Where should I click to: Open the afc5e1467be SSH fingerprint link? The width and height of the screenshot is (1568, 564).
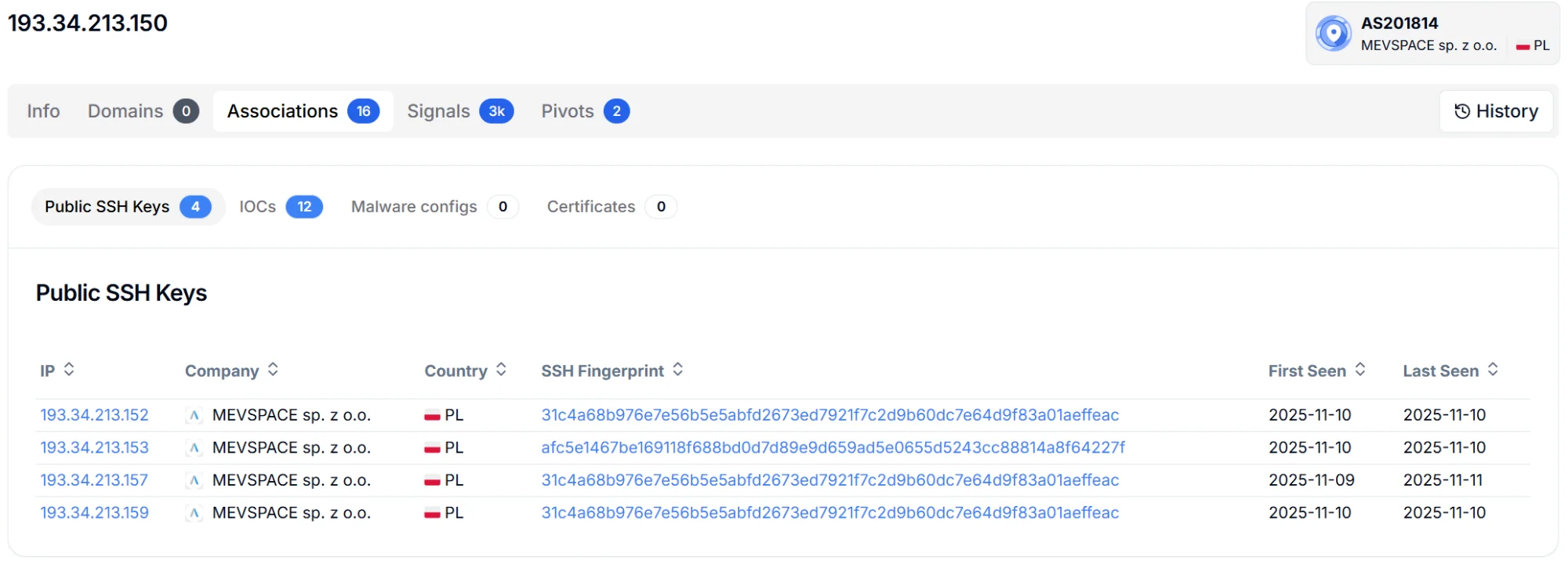(833, 448)
